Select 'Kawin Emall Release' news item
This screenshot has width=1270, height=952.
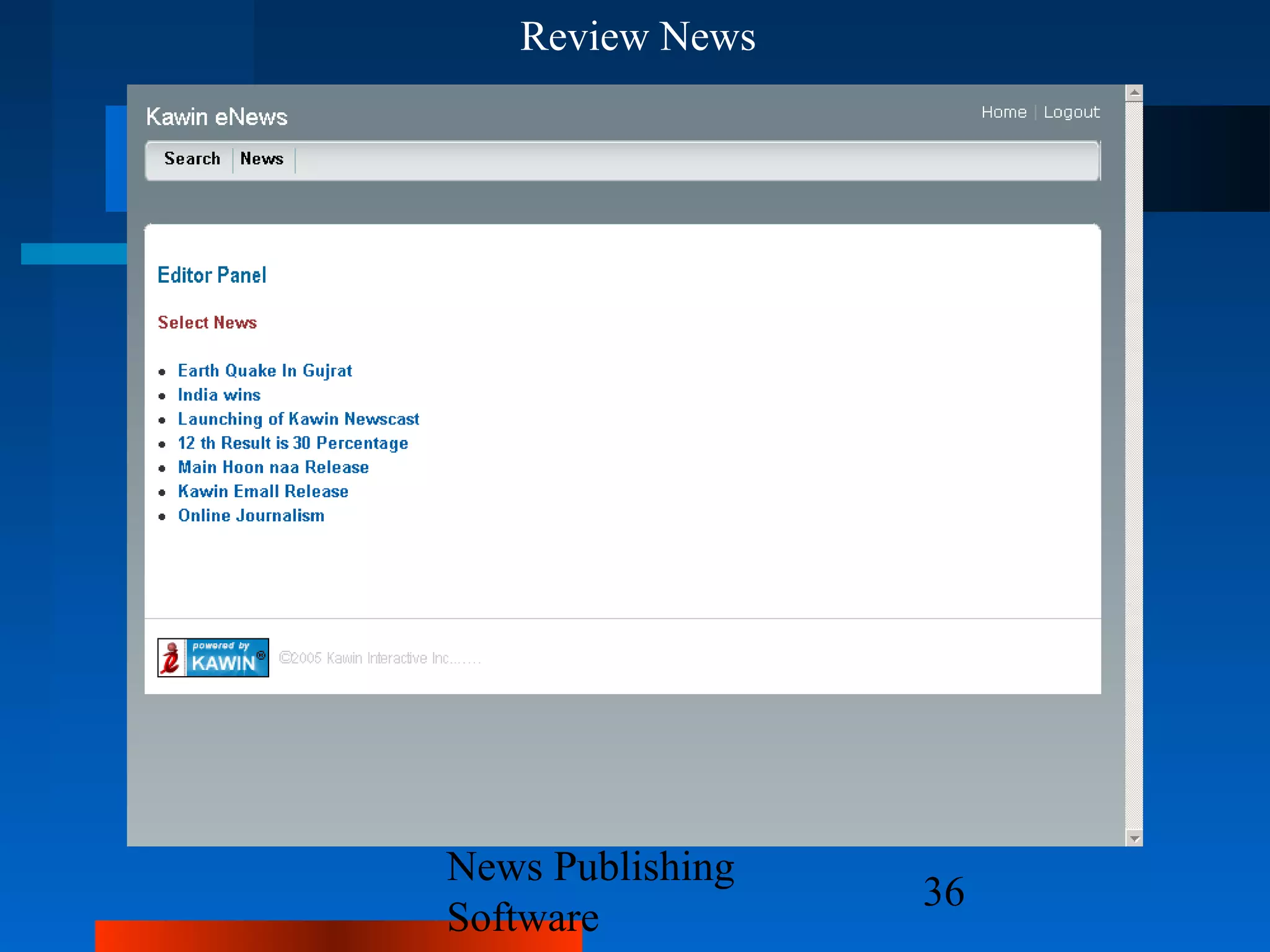pyautogui.click(x=263, y=491)
